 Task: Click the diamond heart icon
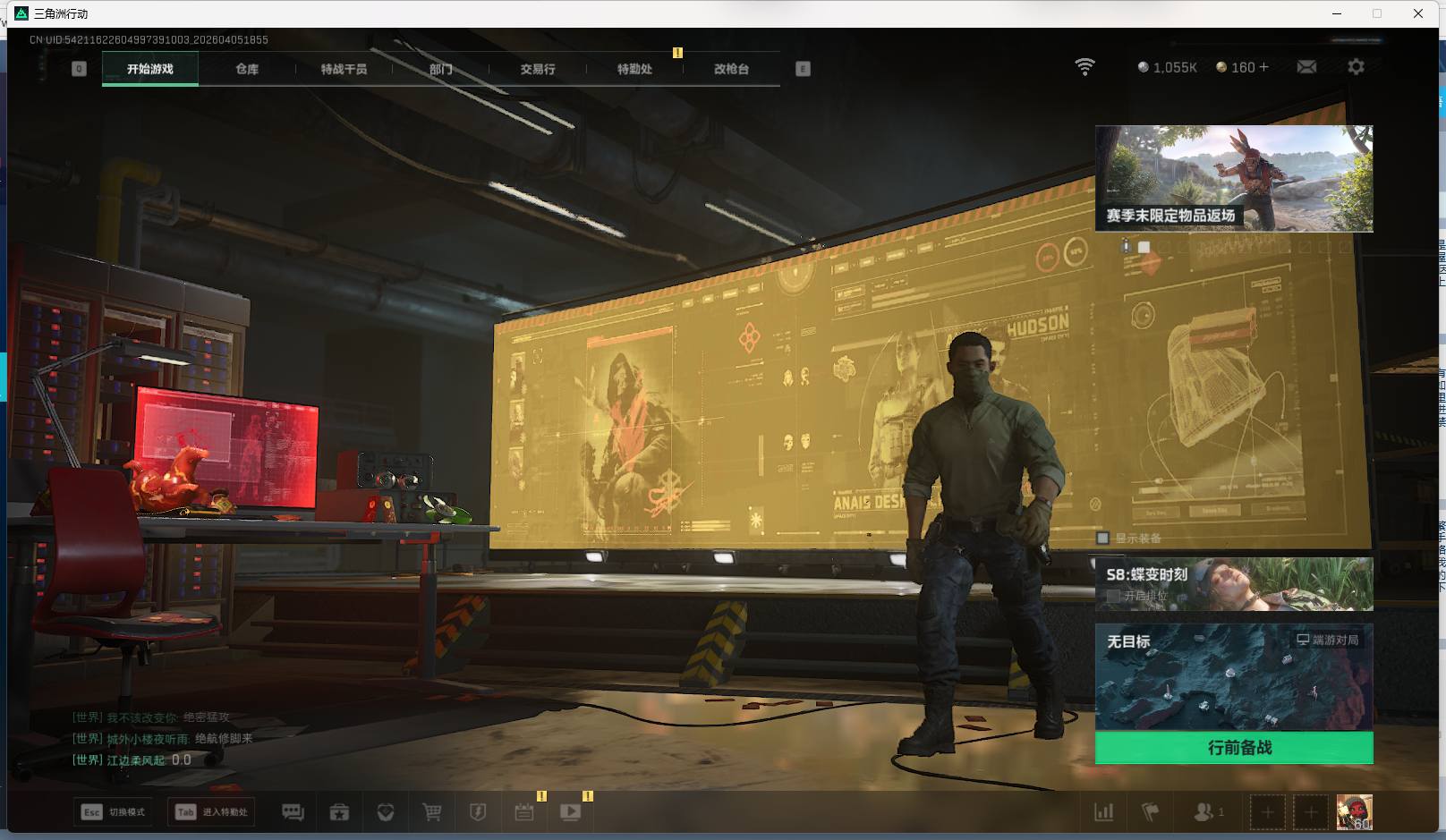pos(386,812)
